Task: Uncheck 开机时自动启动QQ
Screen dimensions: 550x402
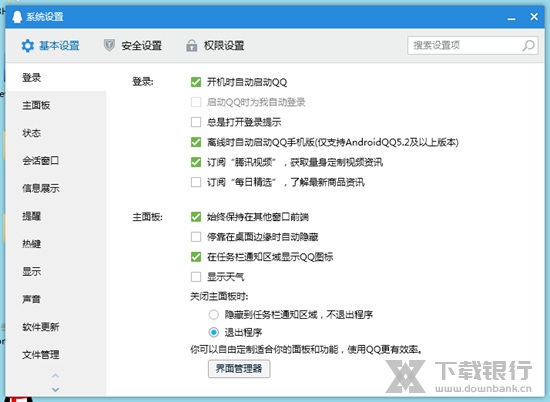Action: tap(196, 82)
